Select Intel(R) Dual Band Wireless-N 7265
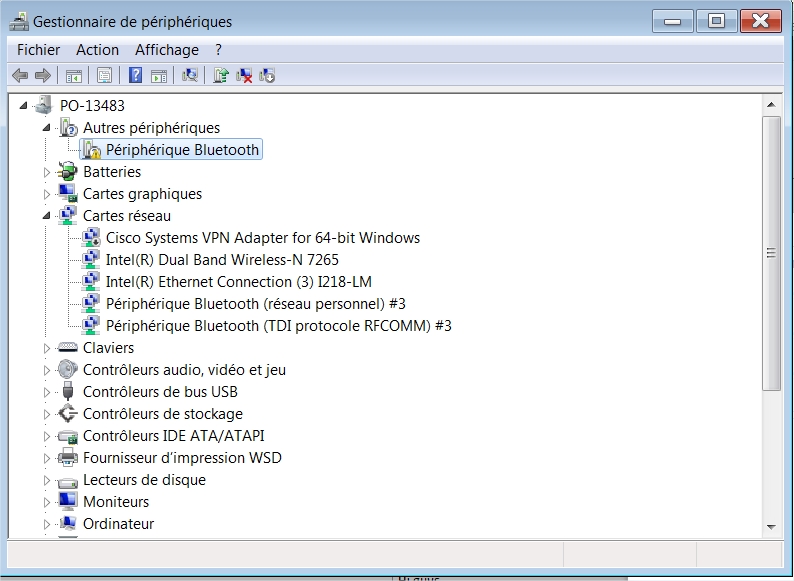 (222, 260)
